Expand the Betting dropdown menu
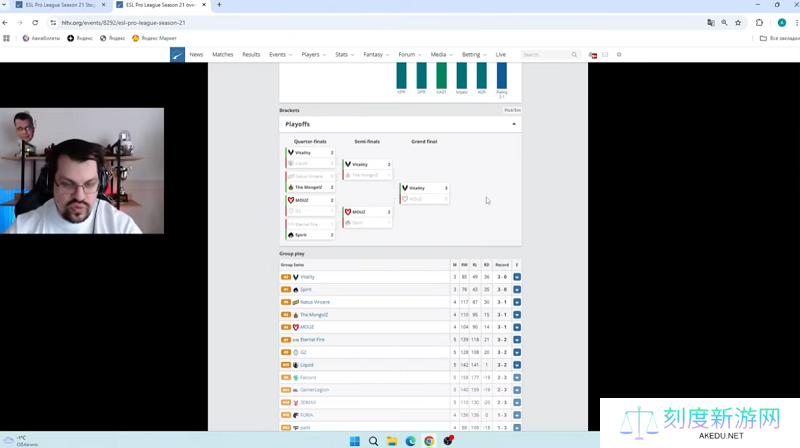The image size is (800, 448). 474,55
